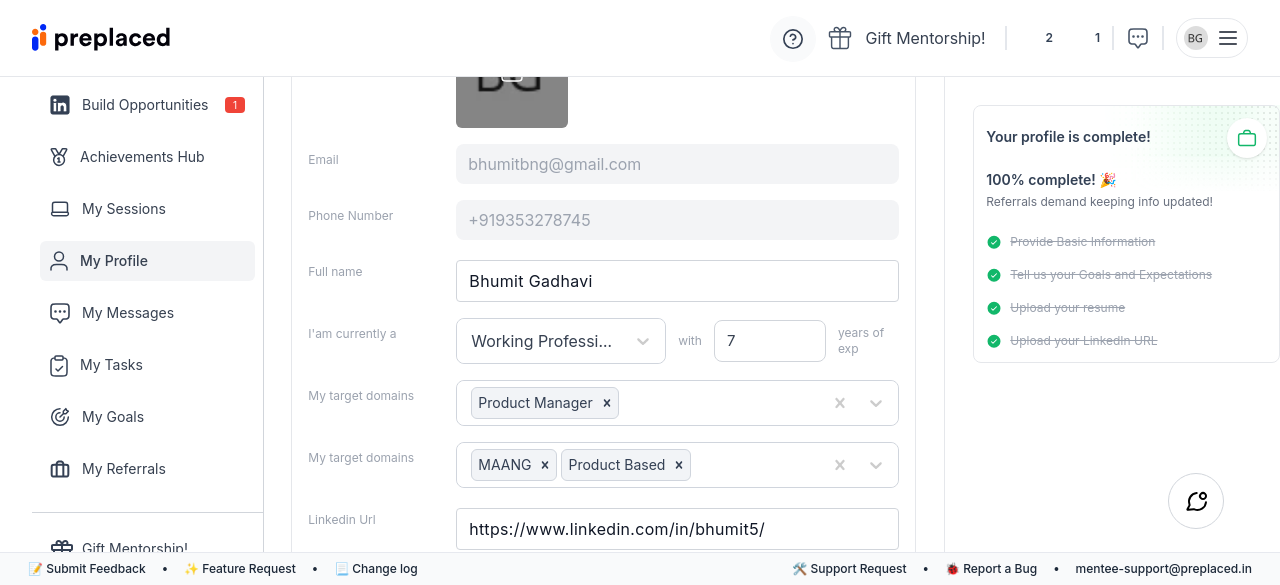Remove the Product Based tag
The height and width of the screenshot is (585, 1280).
click(x=678, y=465)
